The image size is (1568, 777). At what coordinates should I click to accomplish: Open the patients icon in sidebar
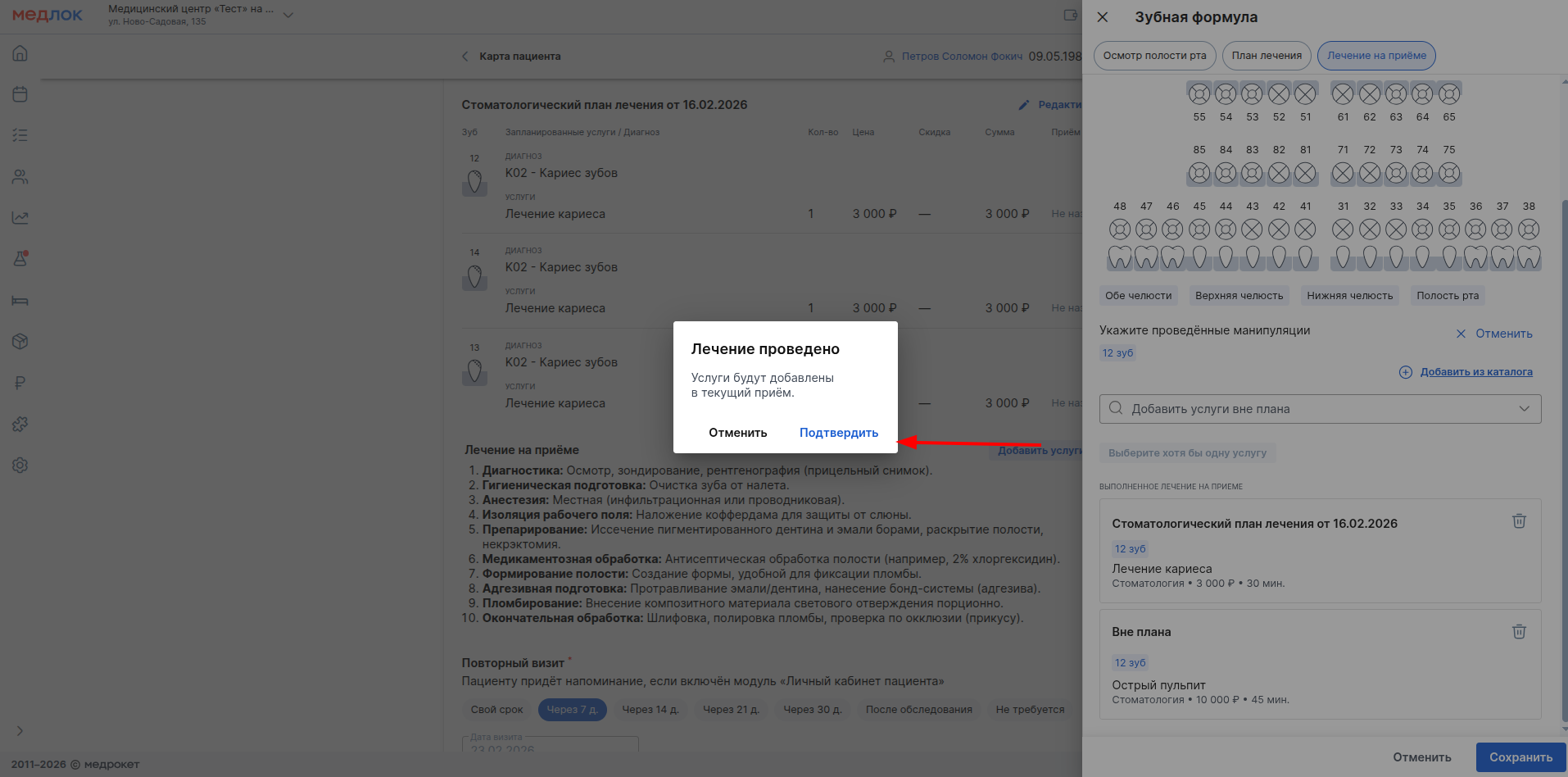(x=20, y=176)
